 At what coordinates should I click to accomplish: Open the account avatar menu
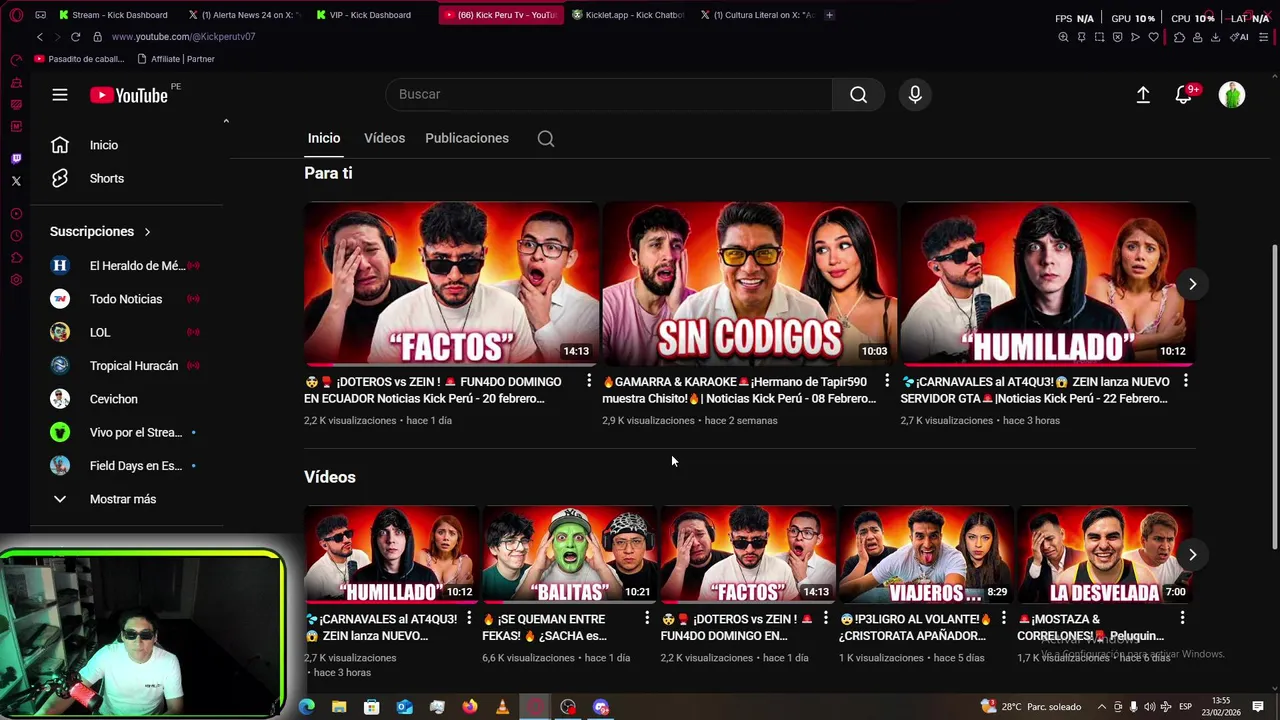[1232, 95]
